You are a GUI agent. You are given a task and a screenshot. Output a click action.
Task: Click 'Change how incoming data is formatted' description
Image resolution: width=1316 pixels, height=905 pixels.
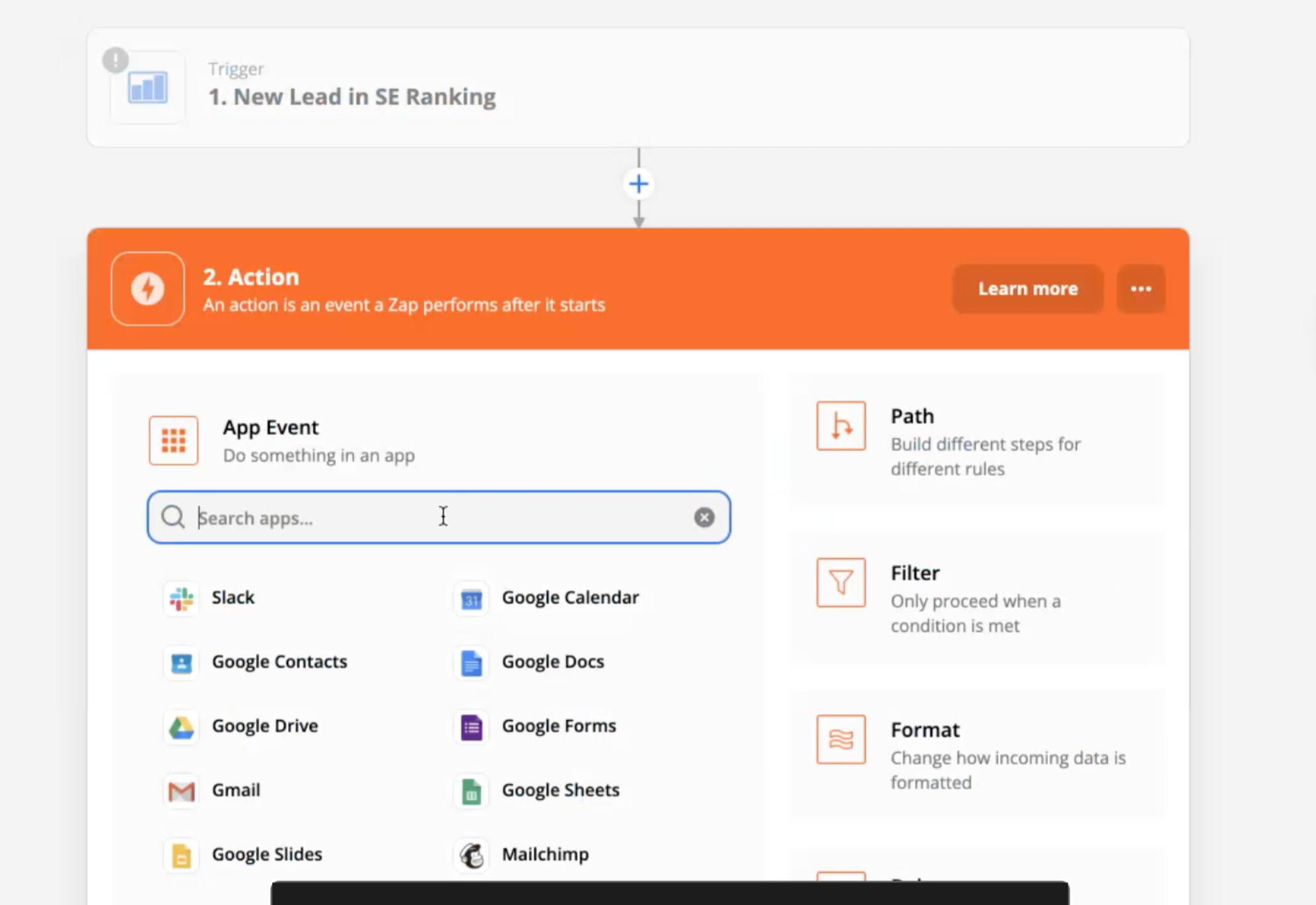1008,770
